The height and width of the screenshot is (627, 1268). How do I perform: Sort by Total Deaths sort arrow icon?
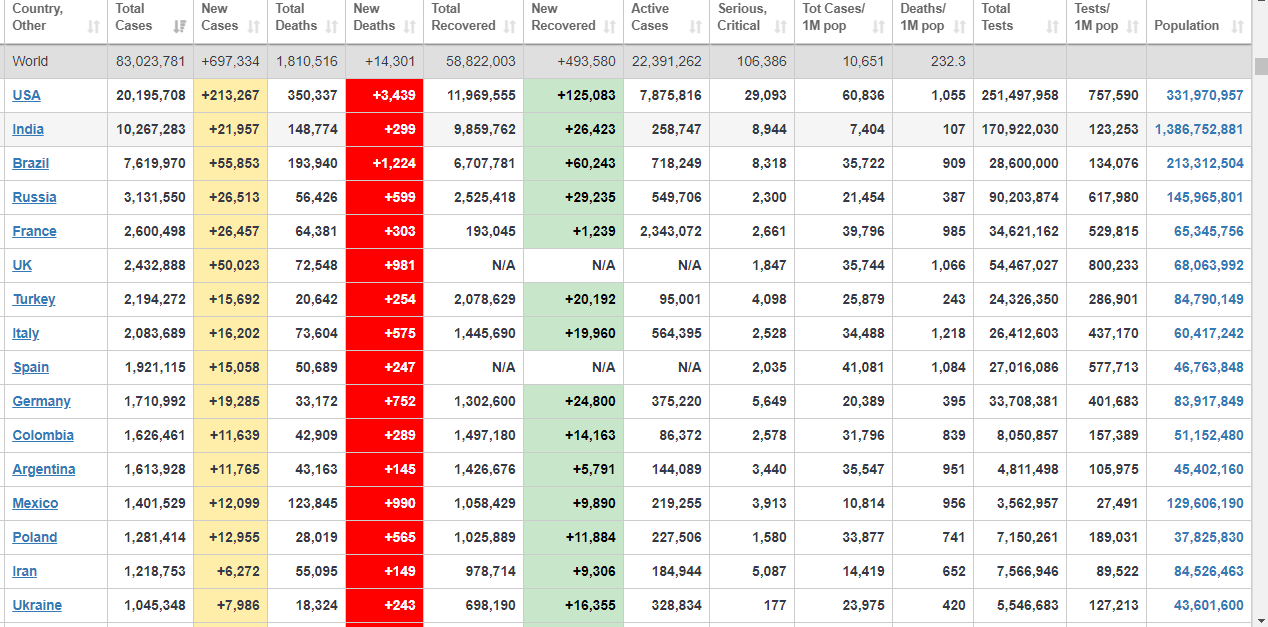[x=333, y=26]
